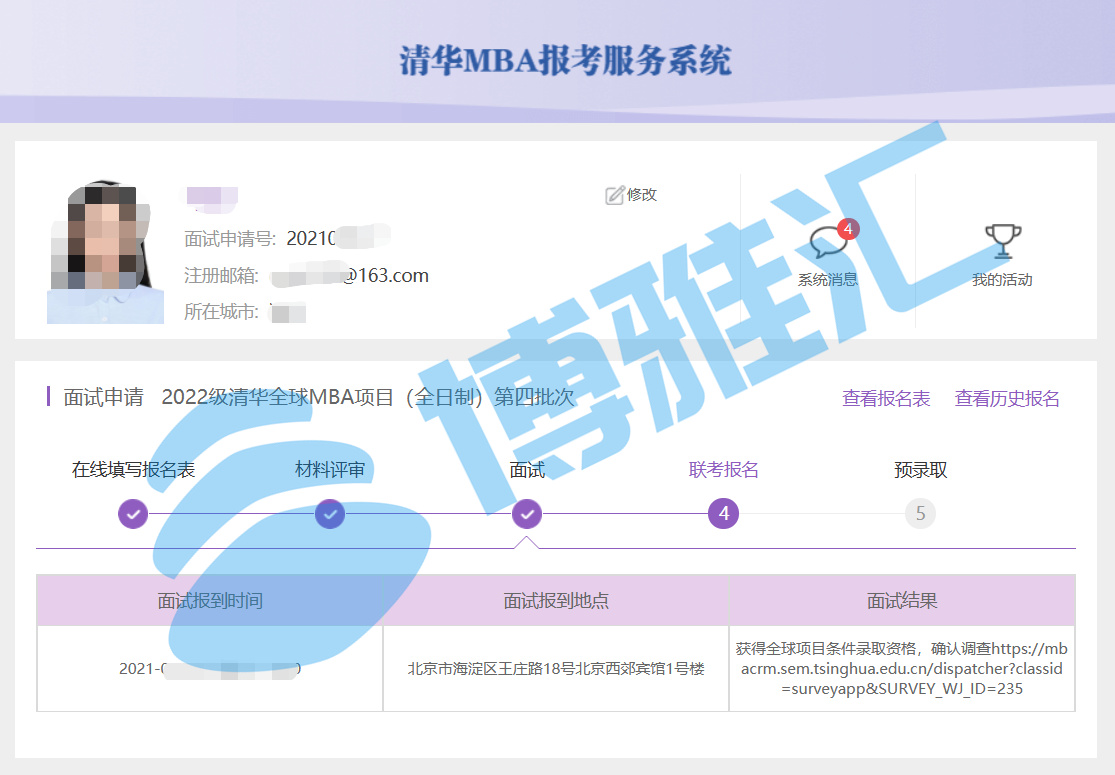Screen dimensions: 1115x775
Task: Click the 面试申请号 label
Action: [230, 239]
